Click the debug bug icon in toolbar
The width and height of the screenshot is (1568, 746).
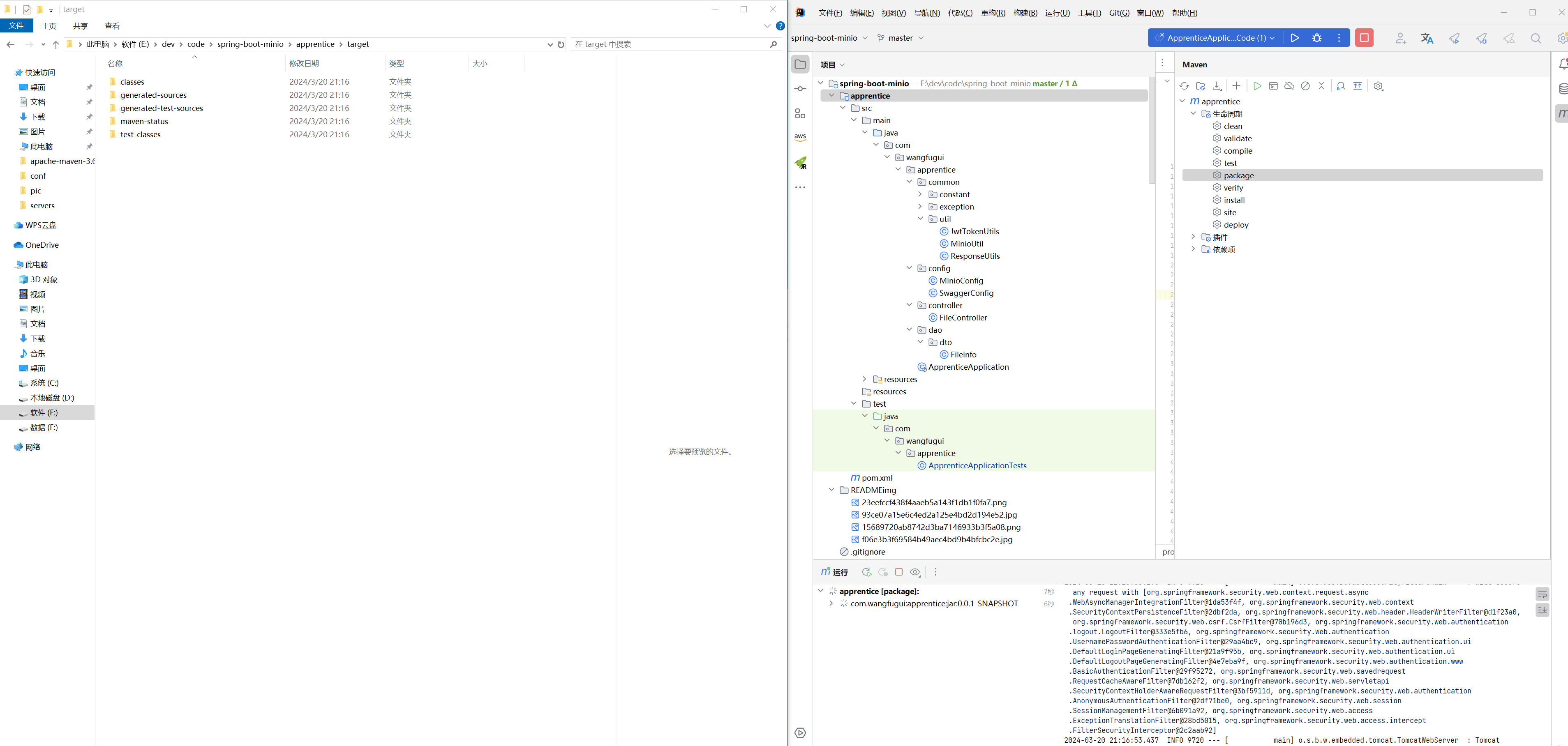(x=1316, y=38)
